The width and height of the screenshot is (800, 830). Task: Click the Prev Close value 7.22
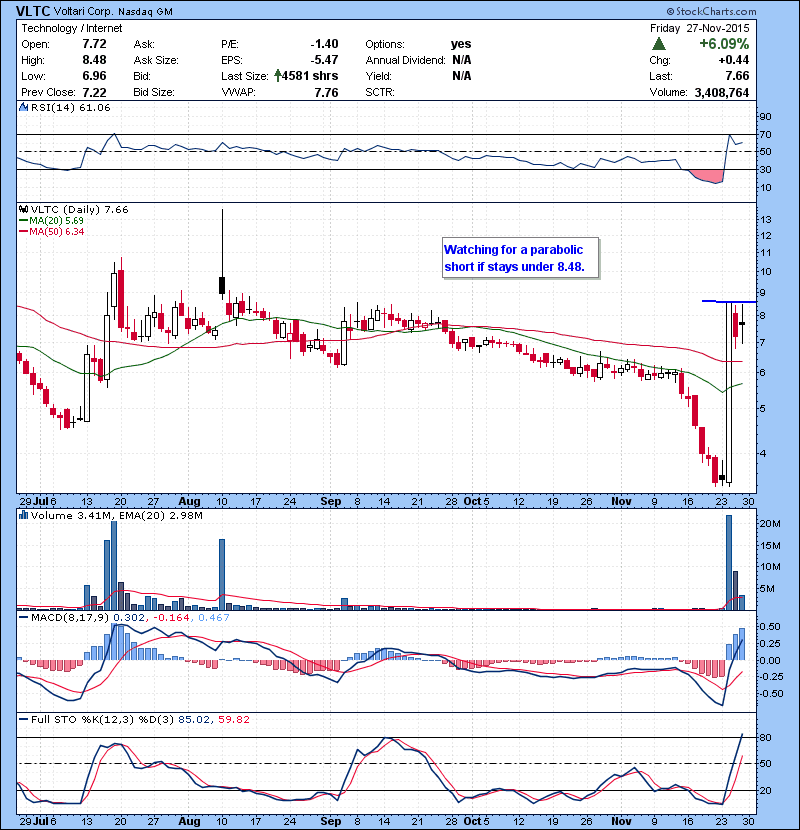94,92
